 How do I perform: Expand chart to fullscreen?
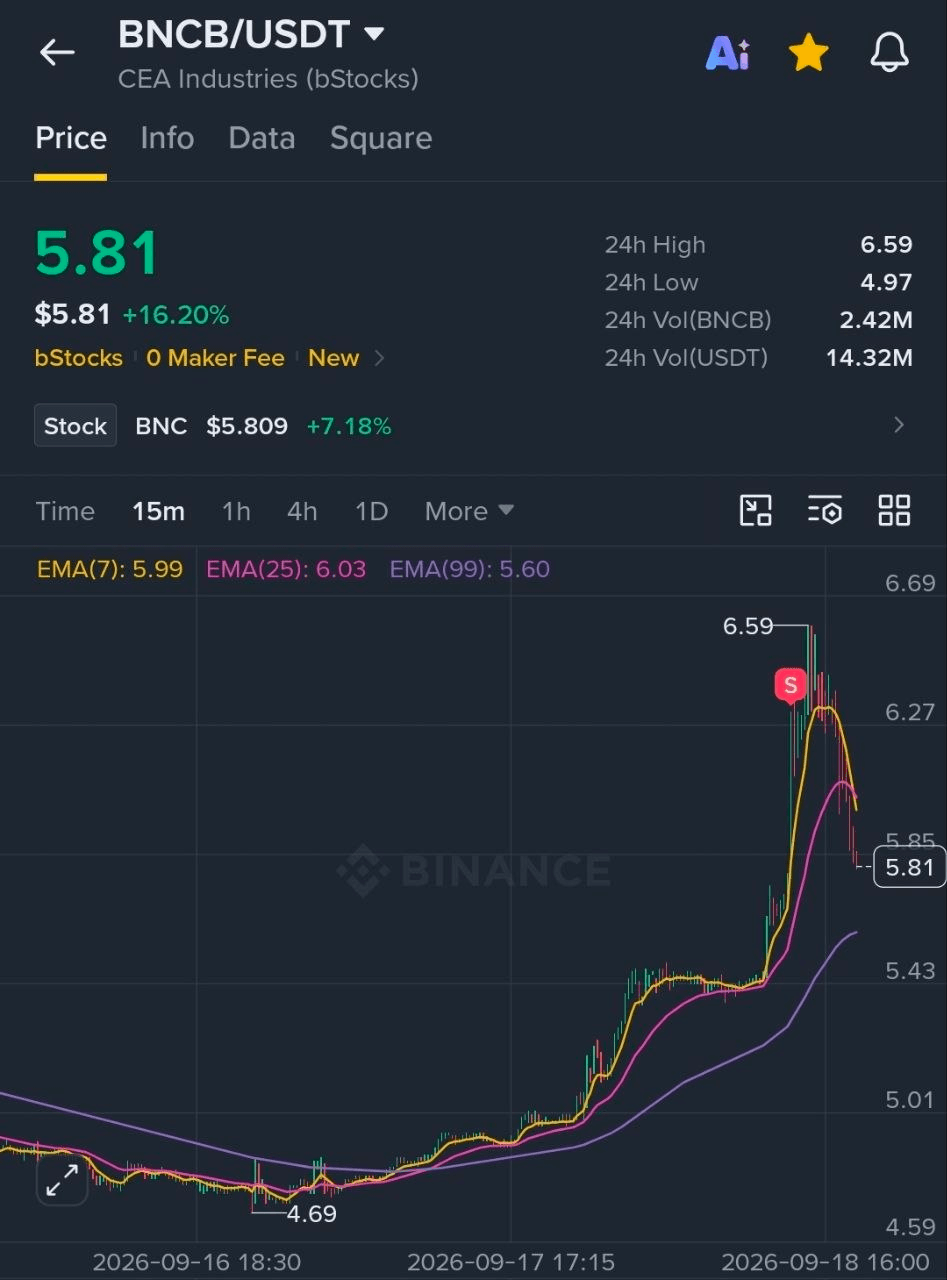[x=62, y=1180]
